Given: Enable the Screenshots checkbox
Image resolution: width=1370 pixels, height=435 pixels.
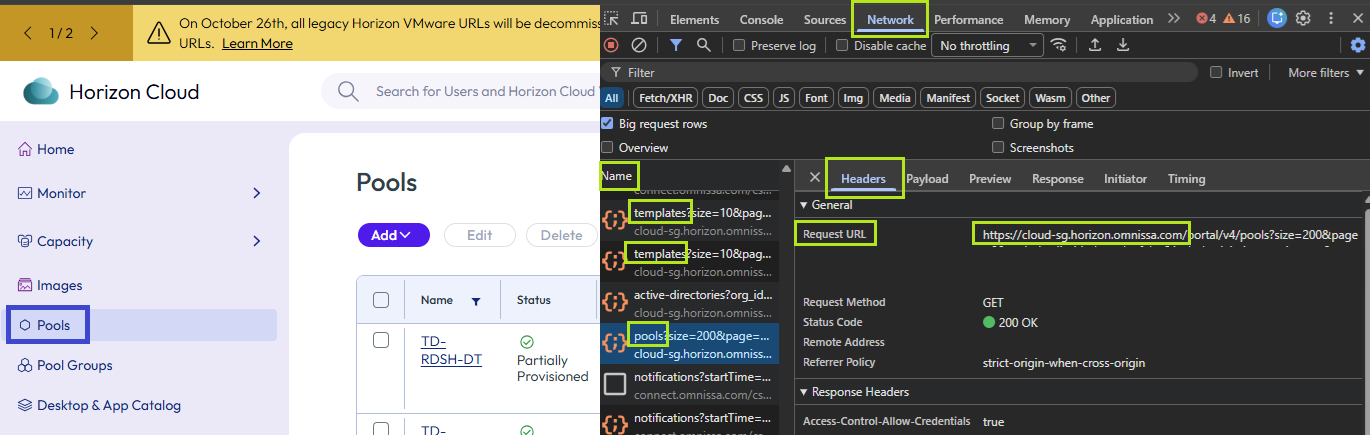Looking at the screenshot, I should point(998,147).
